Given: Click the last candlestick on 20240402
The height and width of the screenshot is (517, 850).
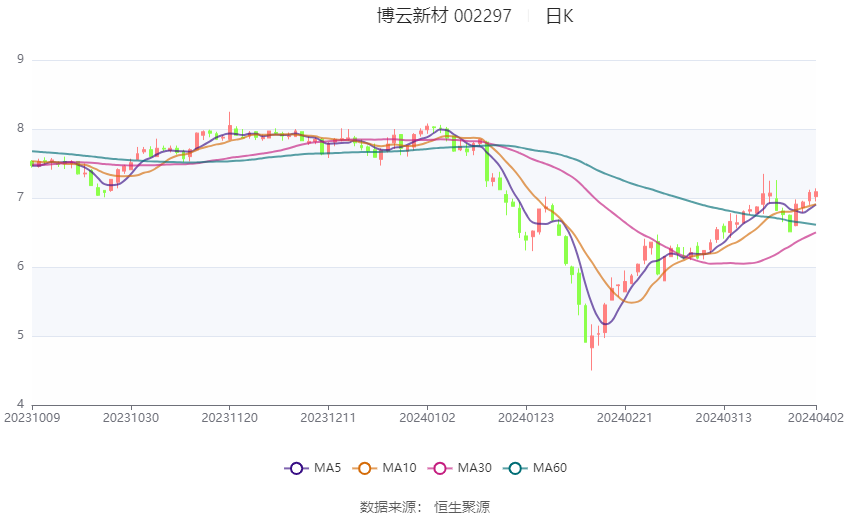Looking at the screenshot, I should (816, 195).
